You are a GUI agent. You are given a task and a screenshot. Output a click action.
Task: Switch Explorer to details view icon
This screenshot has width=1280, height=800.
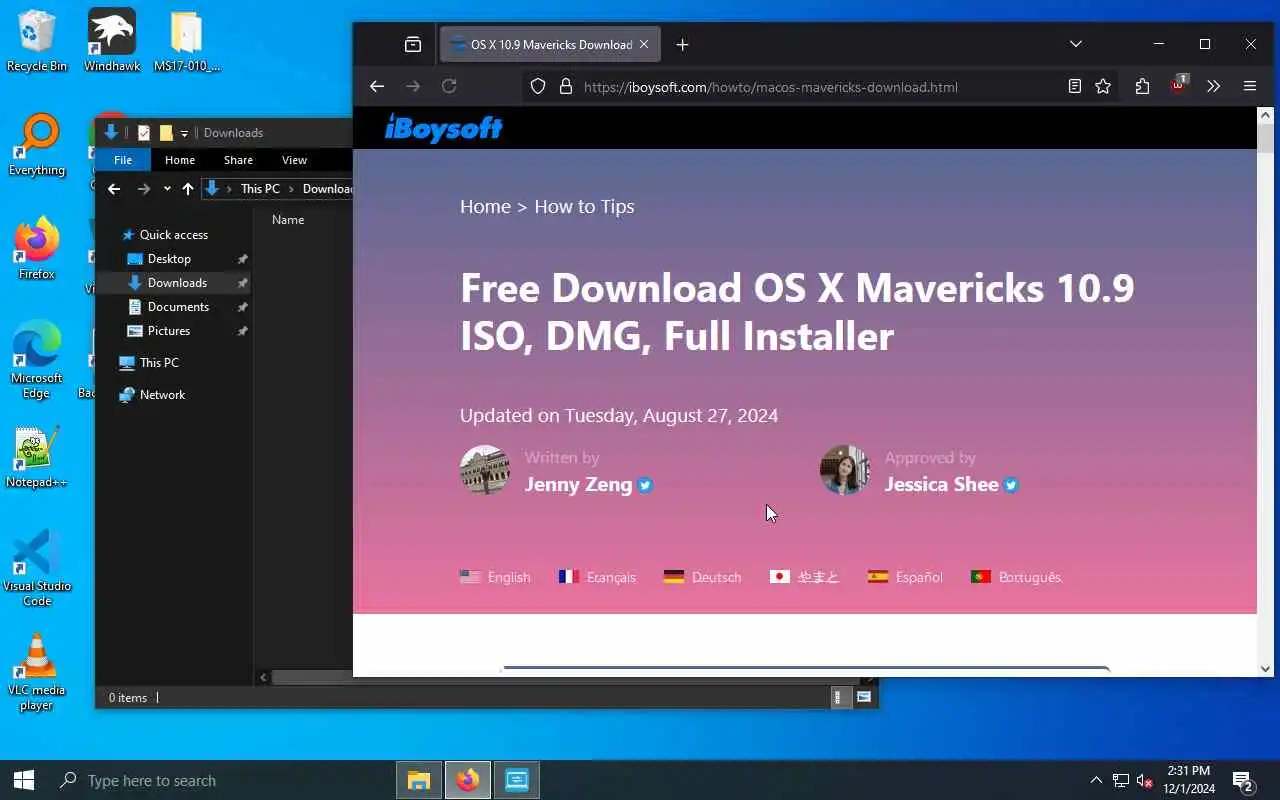coord(839,697)
